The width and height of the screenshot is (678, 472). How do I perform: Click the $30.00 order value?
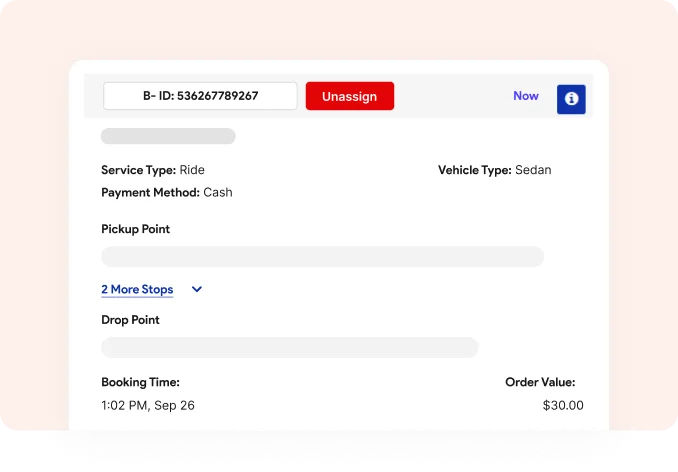[563, 405]
